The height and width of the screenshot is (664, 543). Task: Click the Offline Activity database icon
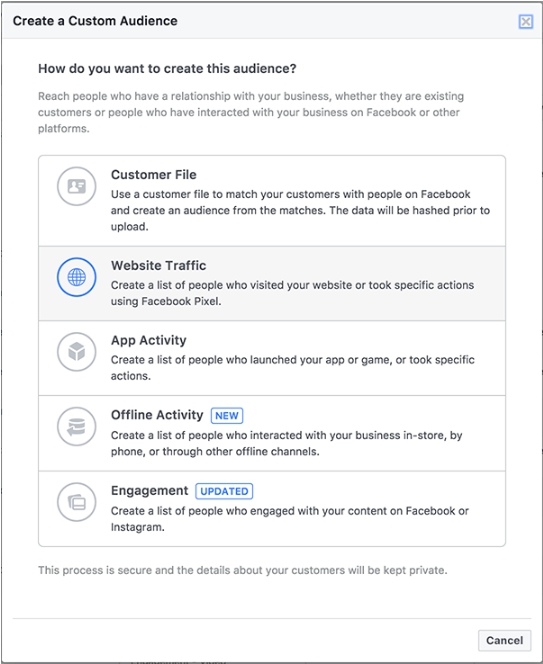click(x=77, y=426)
